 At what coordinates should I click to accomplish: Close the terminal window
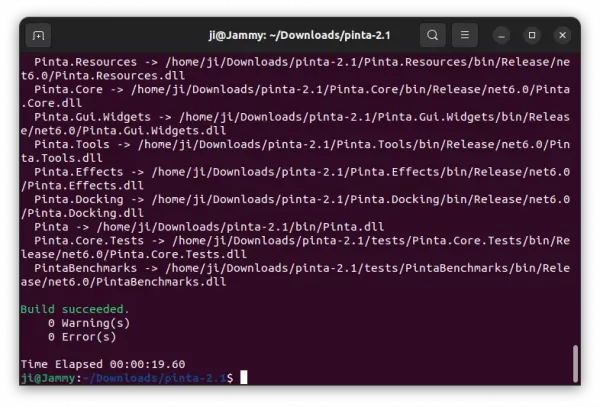(562, 36)
